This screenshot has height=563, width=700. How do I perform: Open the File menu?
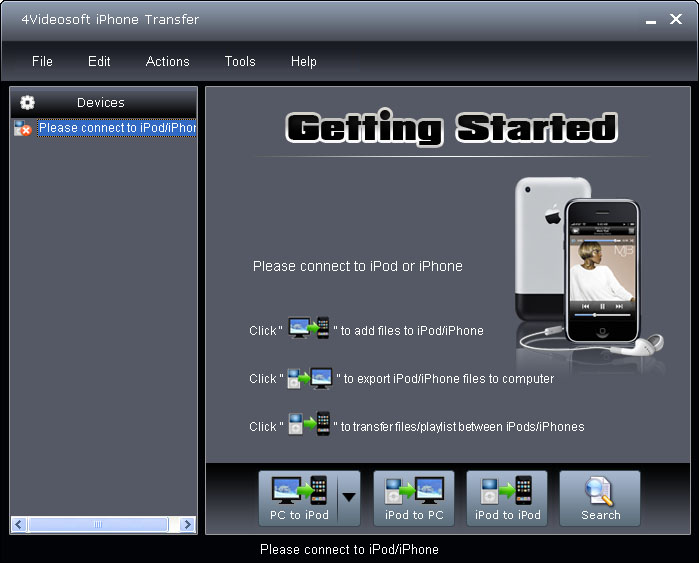click(42, 61)
